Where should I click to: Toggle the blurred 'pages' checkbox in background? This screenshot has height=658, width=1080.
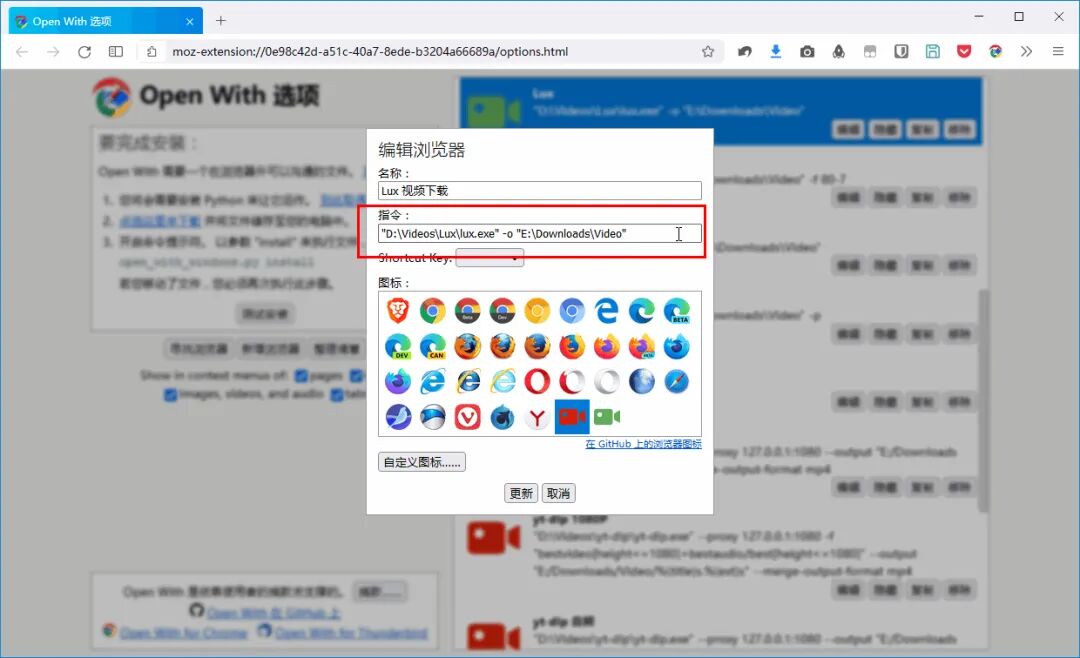click(x=301, y=376)
